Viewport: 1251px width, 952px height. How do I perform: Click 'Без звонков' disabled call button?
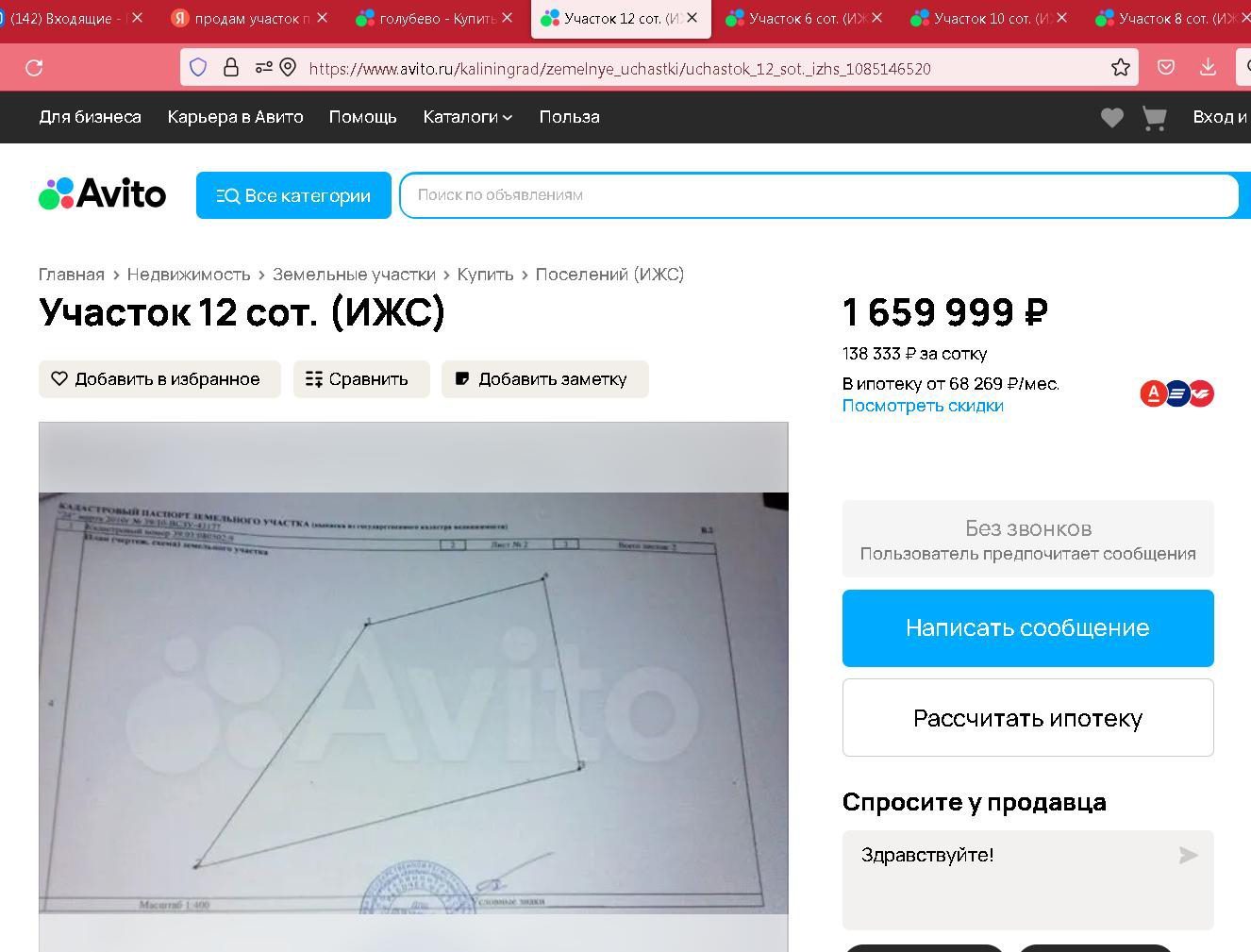pyautogui.click(x=1027, y=539)
